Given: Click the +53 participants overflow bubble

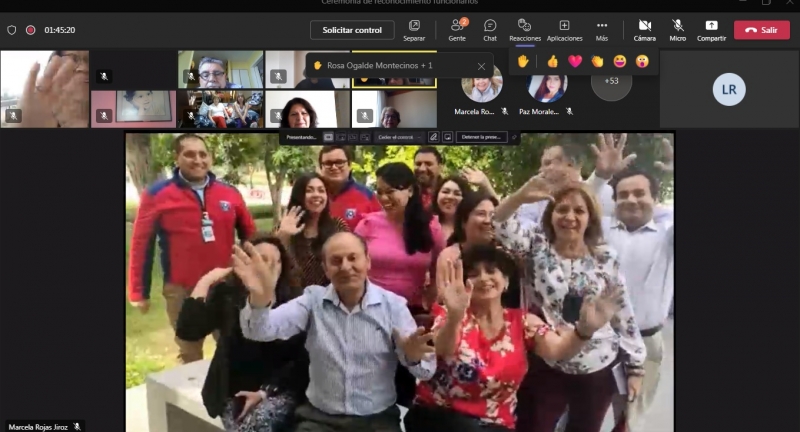Looking at the screenshot, I should click(611, 81).
